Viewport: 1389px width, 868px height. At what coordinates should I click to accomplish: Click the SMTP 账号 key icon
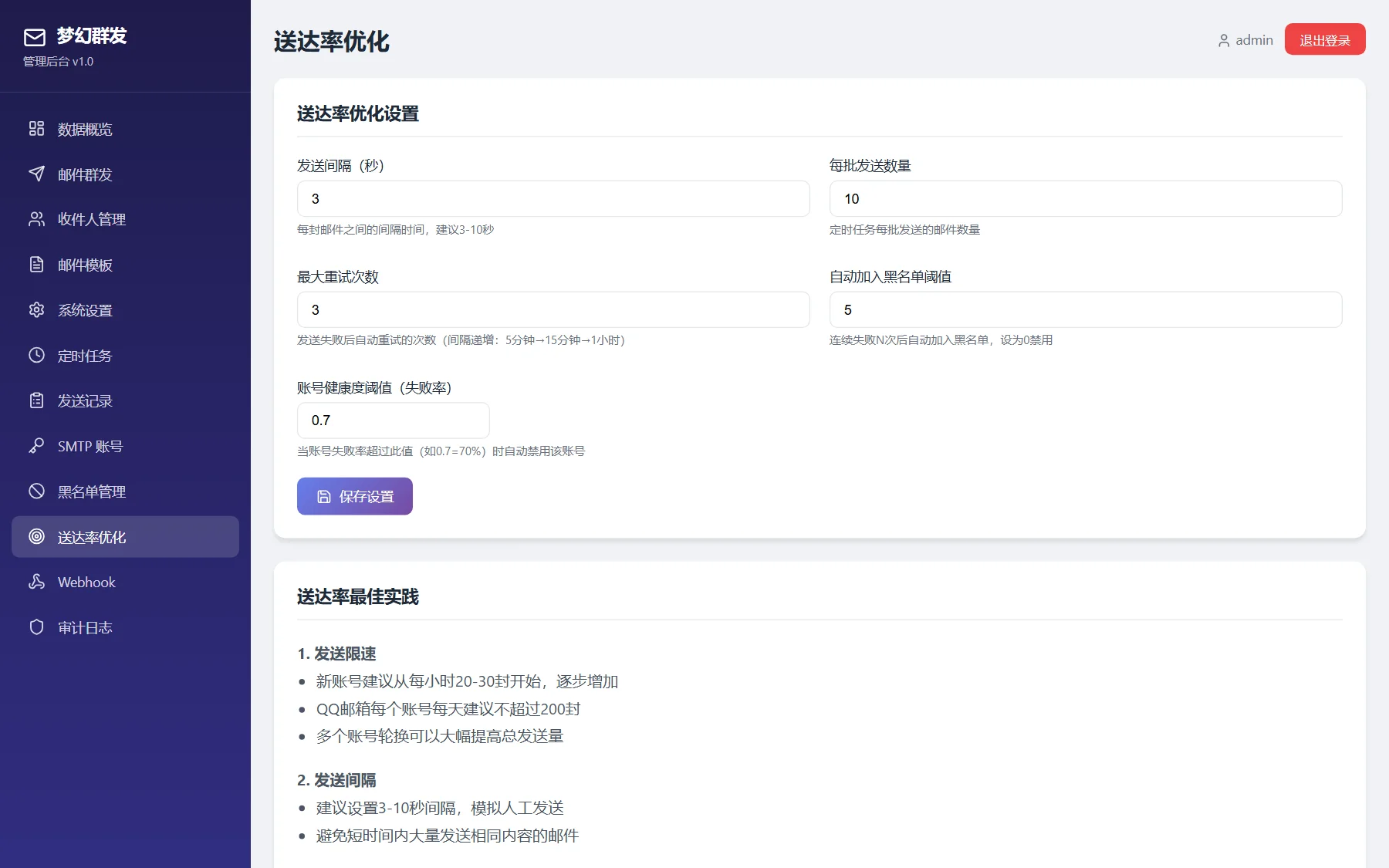tap(36, 446)
